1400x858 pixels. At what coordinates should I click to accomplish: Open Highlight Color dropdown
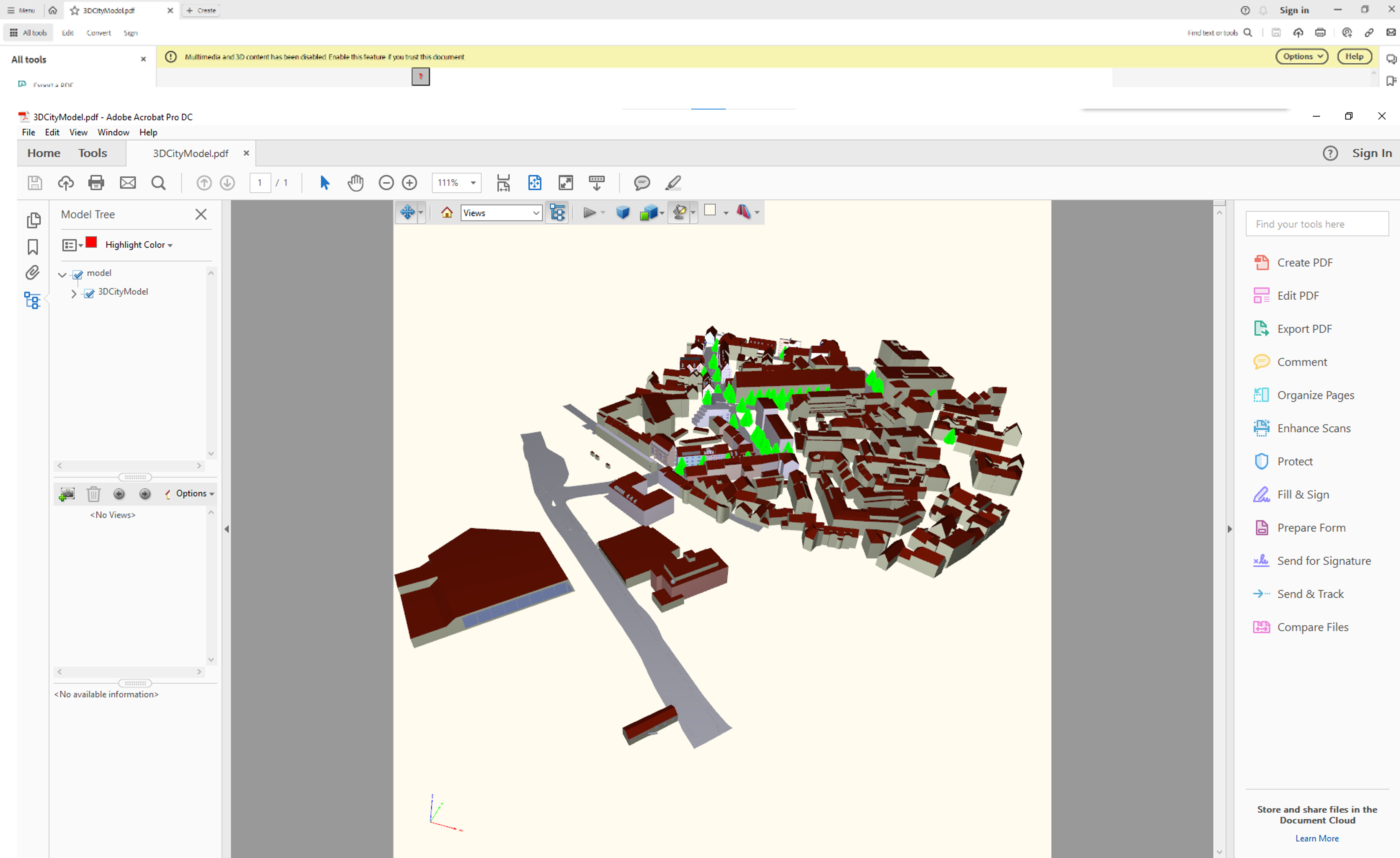pyautogui.click(x=139, y=245)
